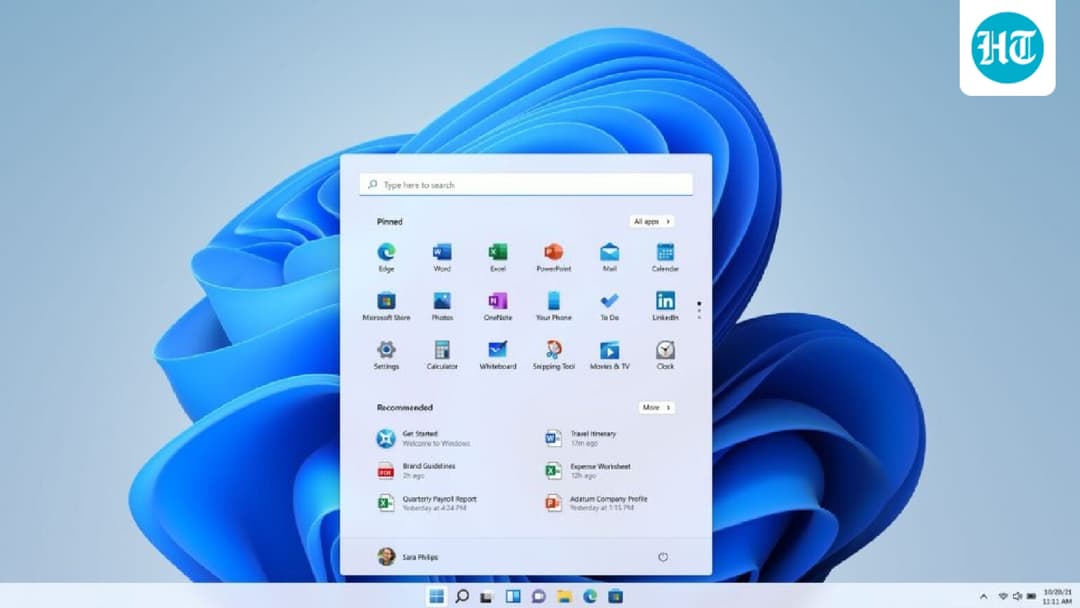Show hidden icons in the system tray
This screenshot has width=1080, height=608.
[x=982, y=594]
